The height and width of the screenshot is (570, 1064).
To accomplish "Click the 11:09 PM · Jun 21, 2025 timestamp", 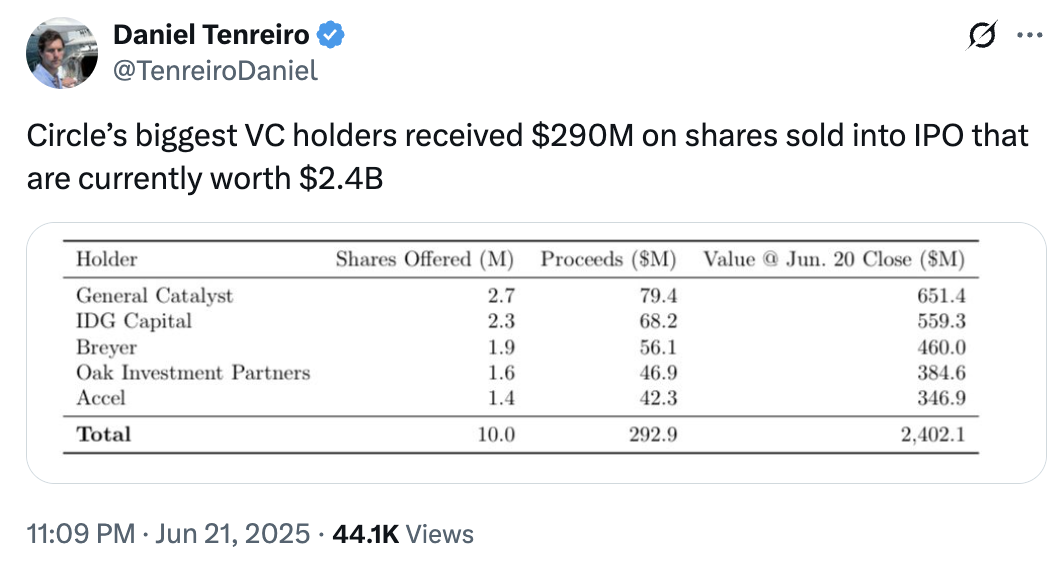I will click(168, 534).
